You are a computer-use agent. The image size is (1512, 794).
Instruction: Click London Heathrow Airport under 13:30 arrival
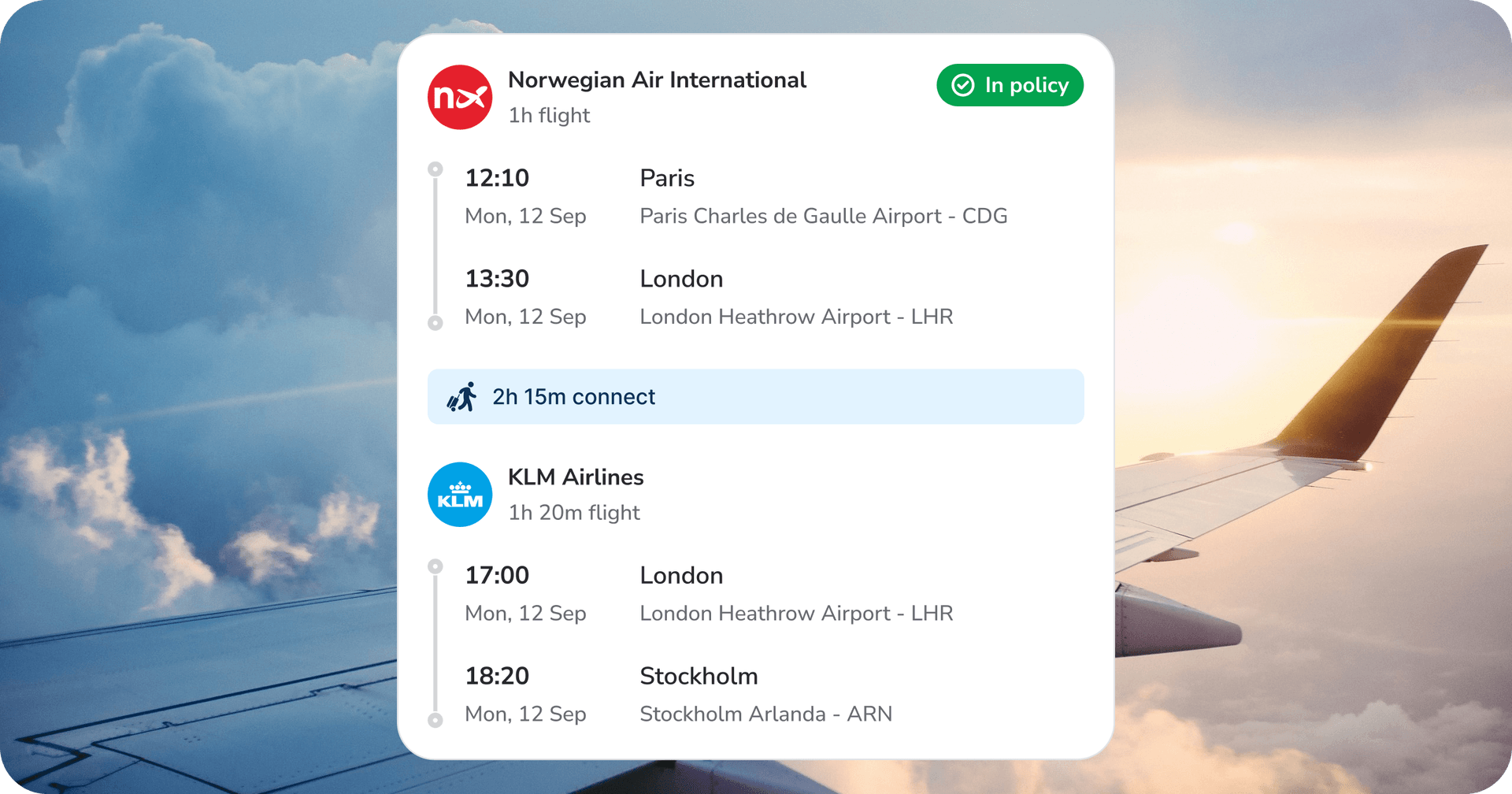point(796,317)
